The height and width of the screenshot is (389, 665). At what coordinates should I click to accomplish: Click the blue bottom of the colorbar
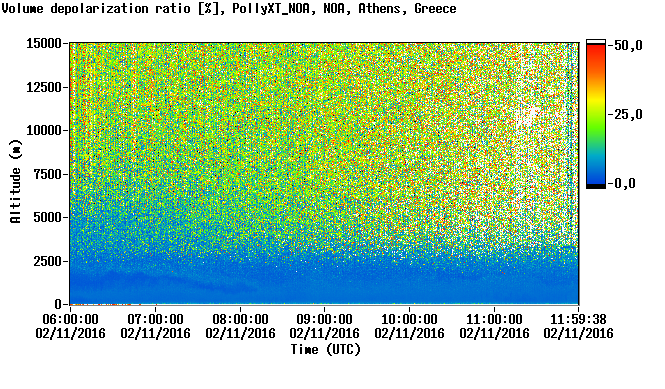[596, 176]
